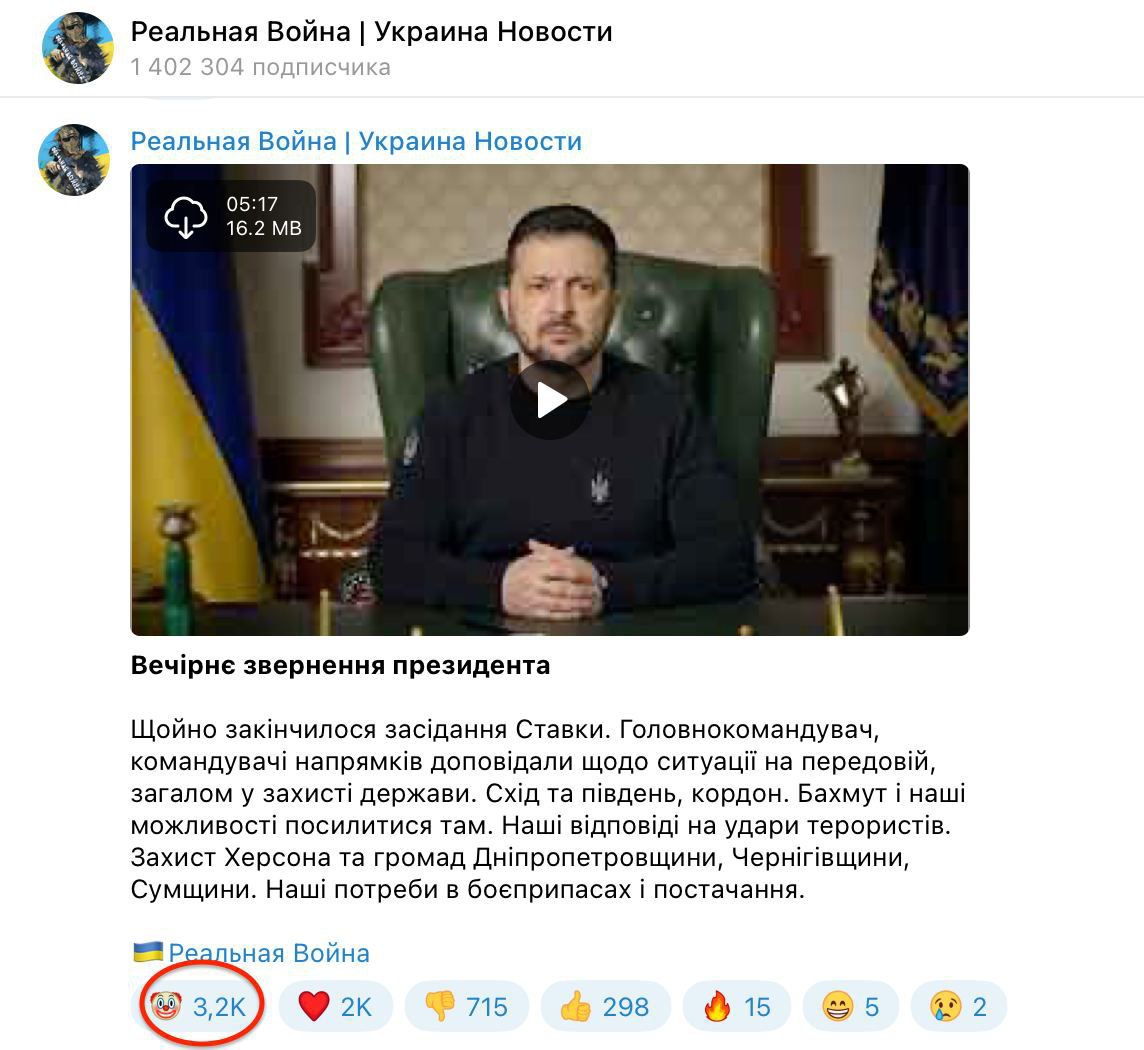
Task: Click the crying face reaction 2
Action: point(959,1006)
